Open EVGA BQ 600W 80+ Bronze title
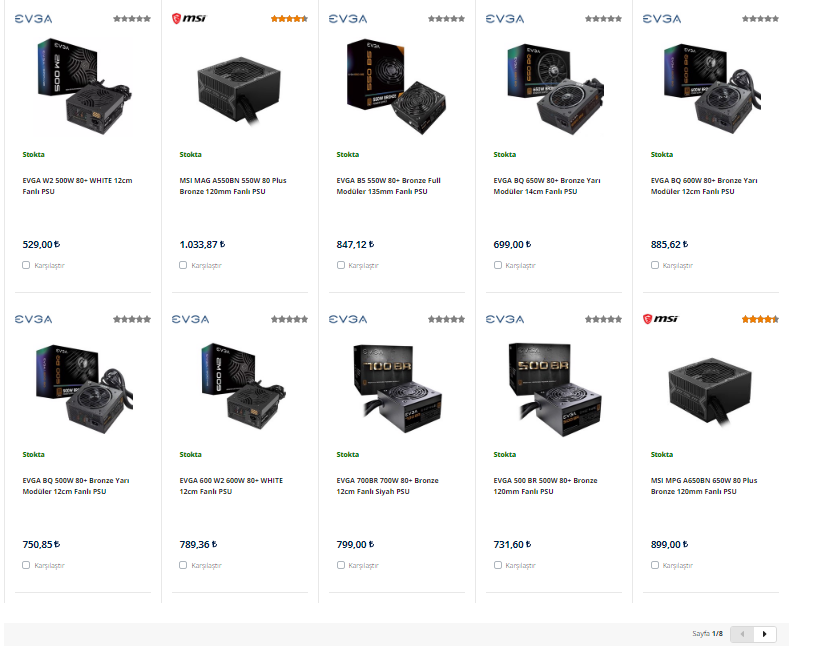Image resolution: width=829 pixels, height=656 pixels. [704, 186]
